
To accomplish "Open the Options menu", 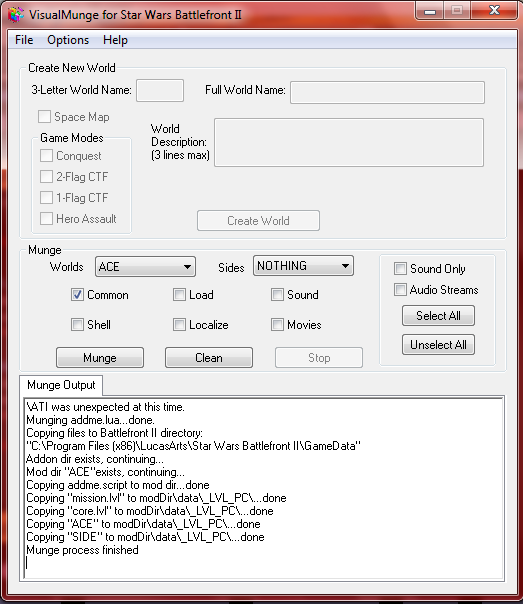I will click(x=68, y=40).
